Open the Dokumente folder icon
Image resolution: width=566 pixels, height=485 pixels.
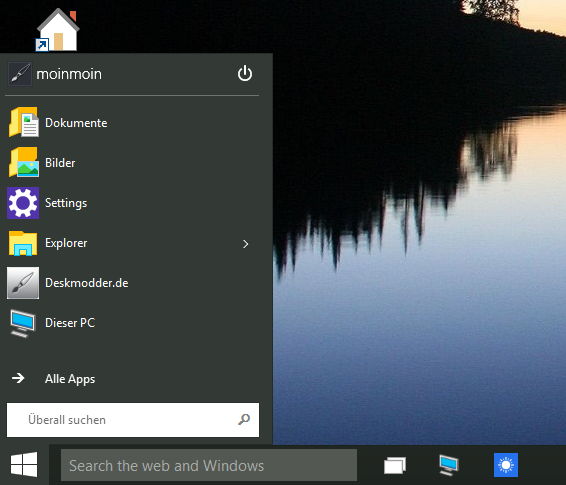pos(23,122)
